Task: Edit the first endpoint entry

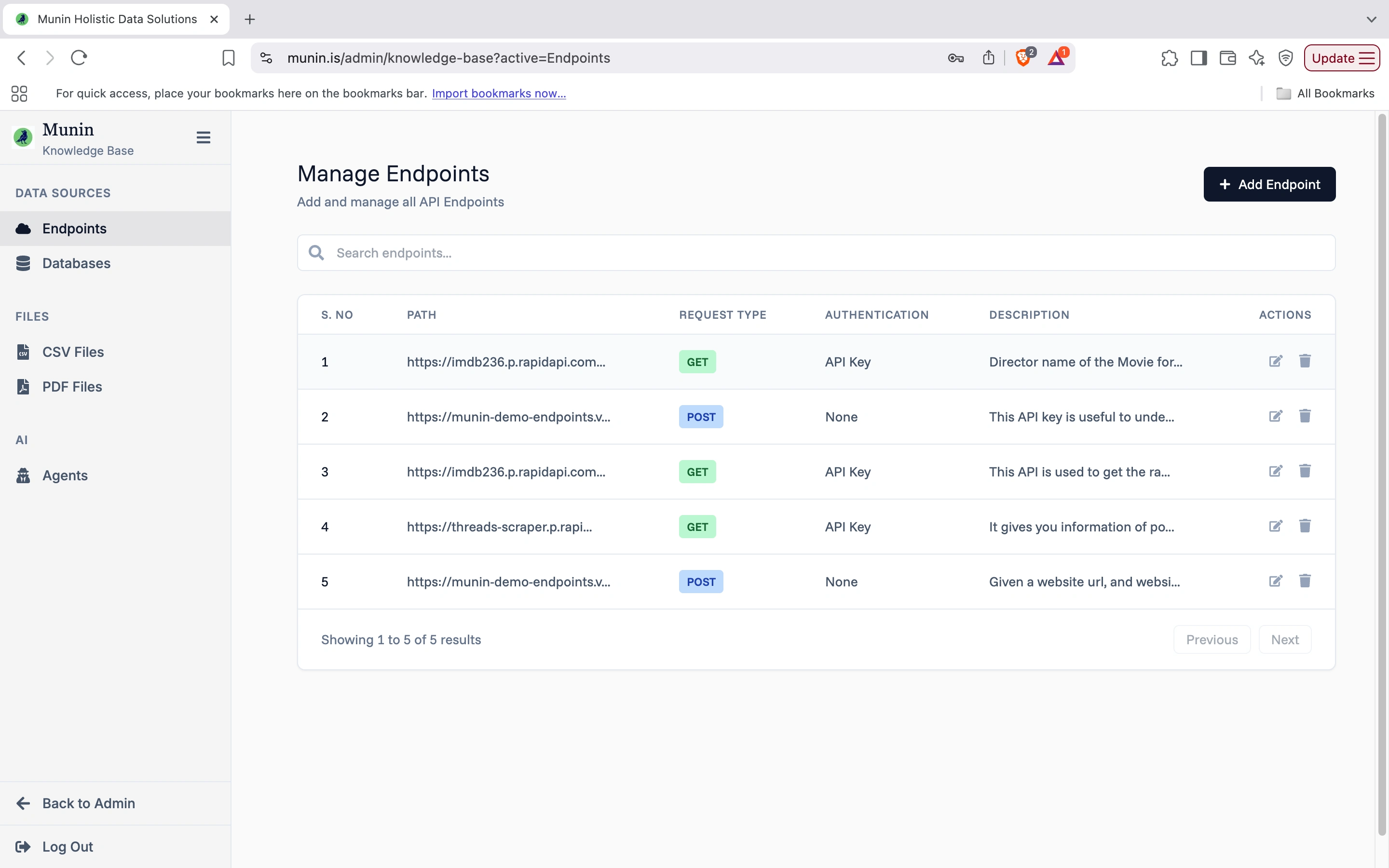Action: tap(1275, 361)
